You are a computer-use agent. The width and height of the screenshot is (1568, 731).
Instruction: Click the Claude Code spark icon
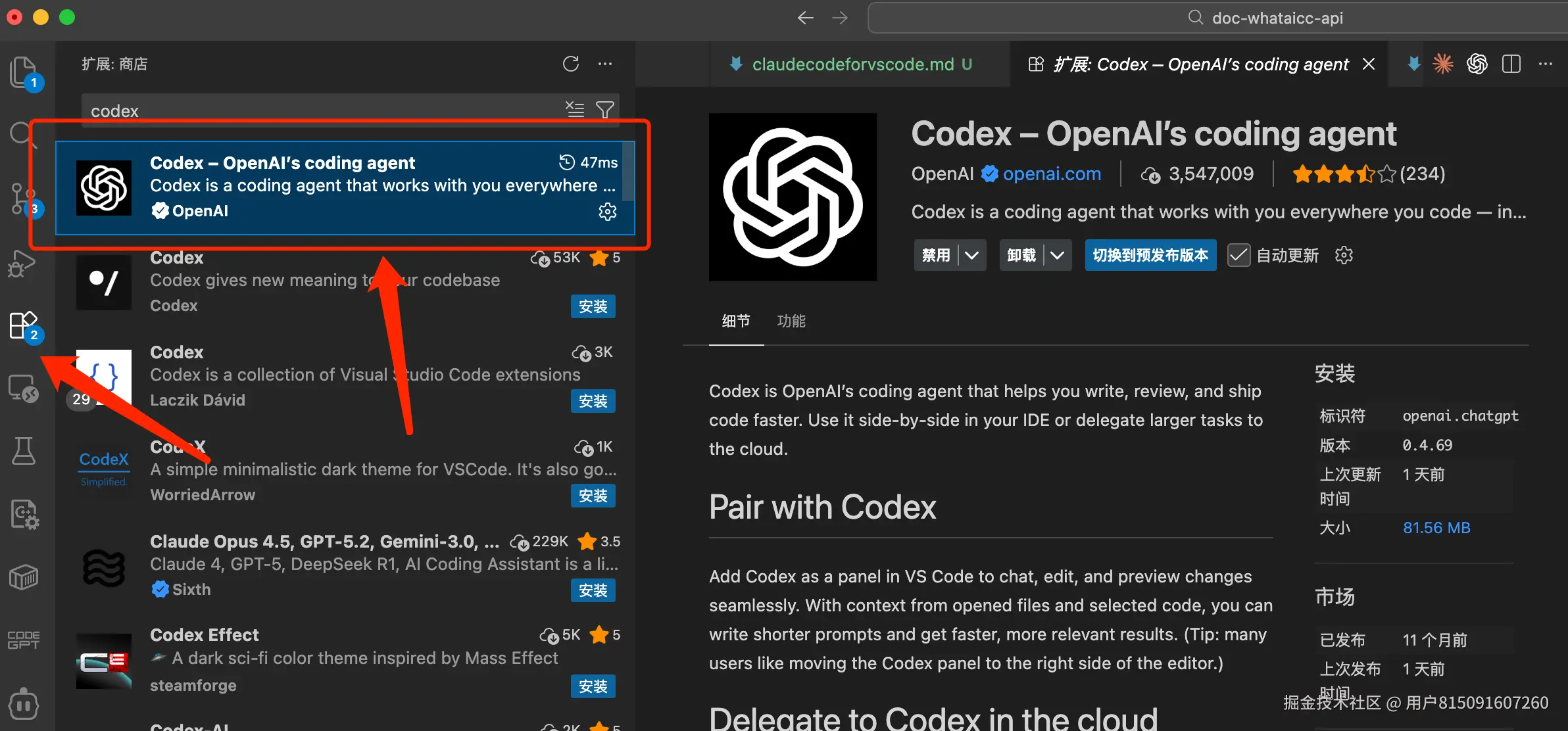point(1443,64)
